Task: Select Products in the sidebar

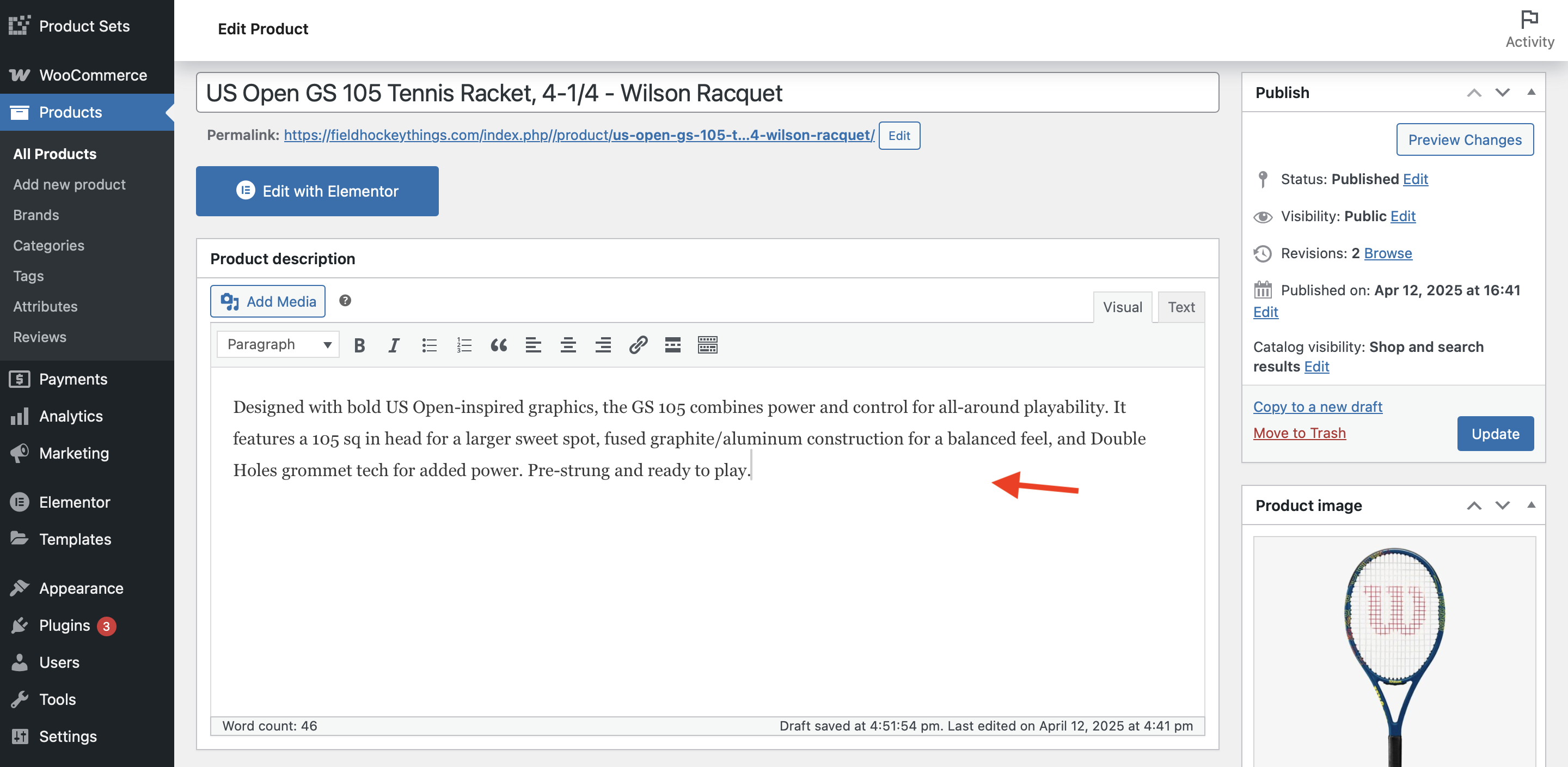Action: [x=87, y=112]
